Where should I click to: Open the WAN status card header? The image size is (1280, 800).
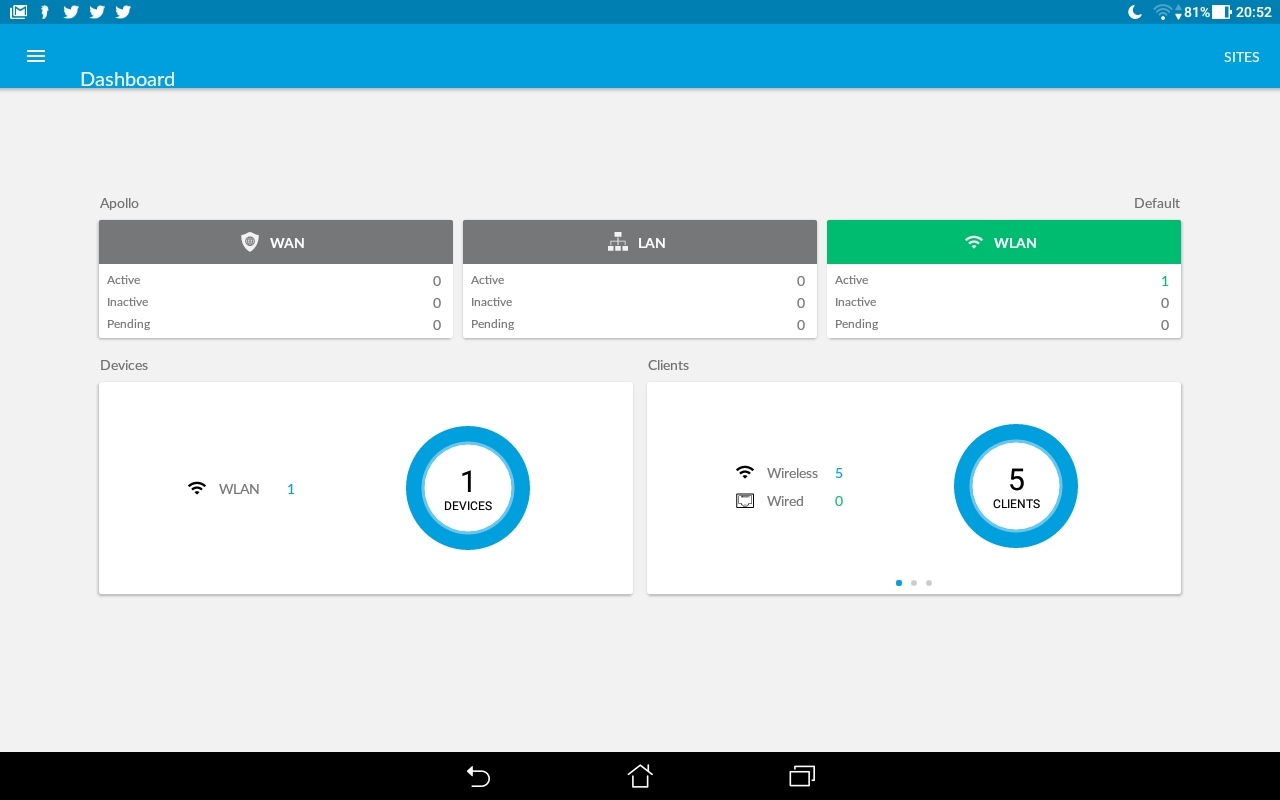(276, 242)
